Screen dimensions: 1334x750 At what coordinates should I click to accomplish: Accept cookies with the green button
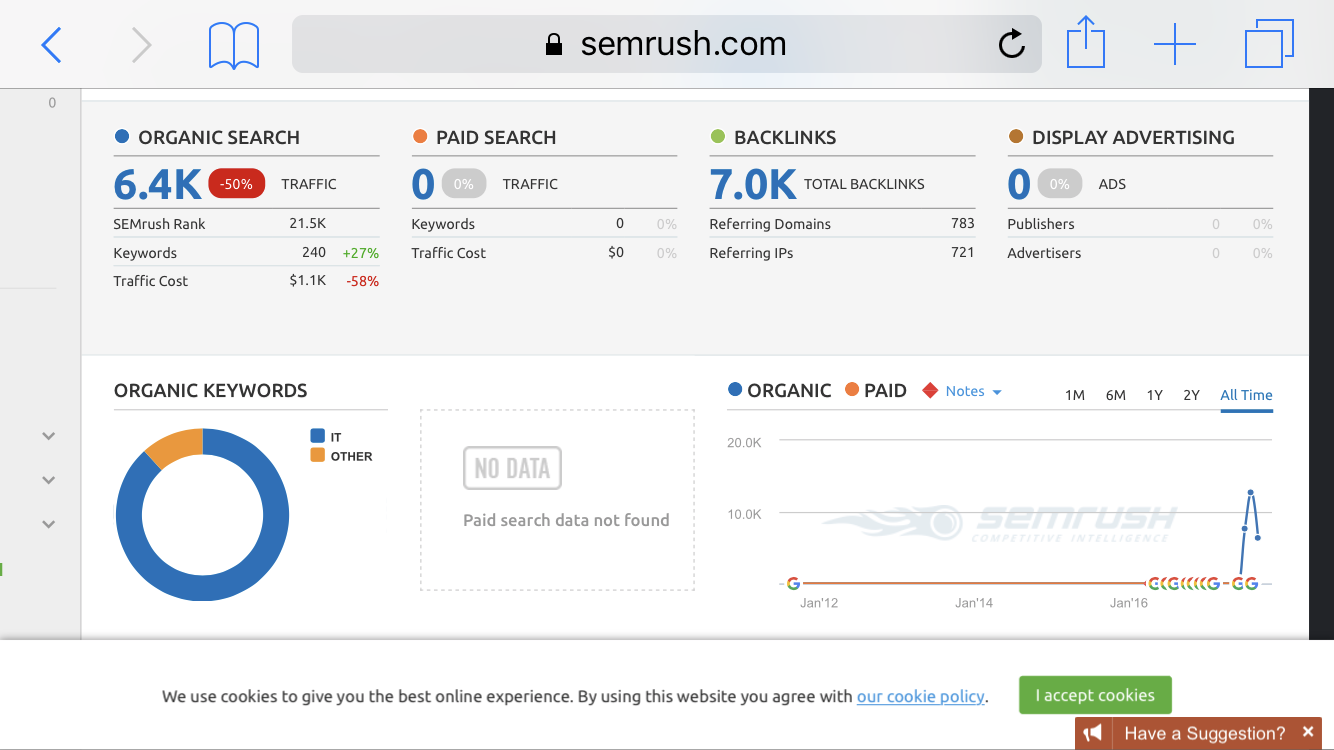[x=1095, y=695]
